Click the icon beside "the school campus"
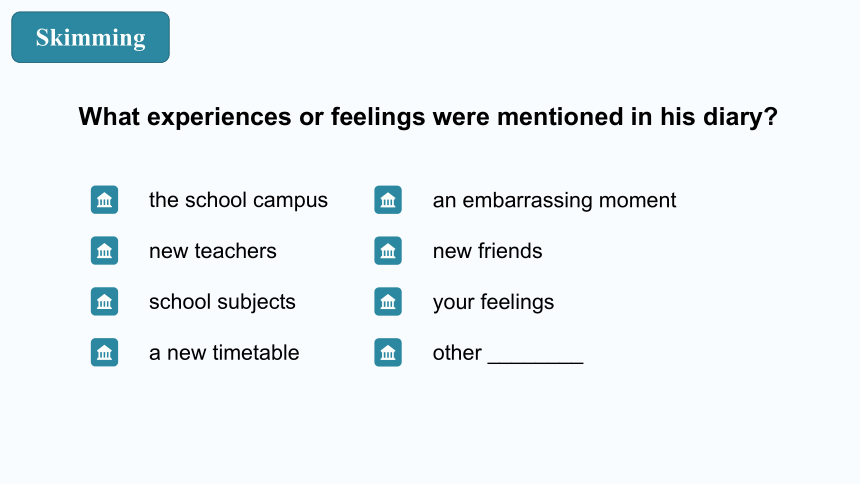This screenshot has height=484, width=860. (104, 200)
